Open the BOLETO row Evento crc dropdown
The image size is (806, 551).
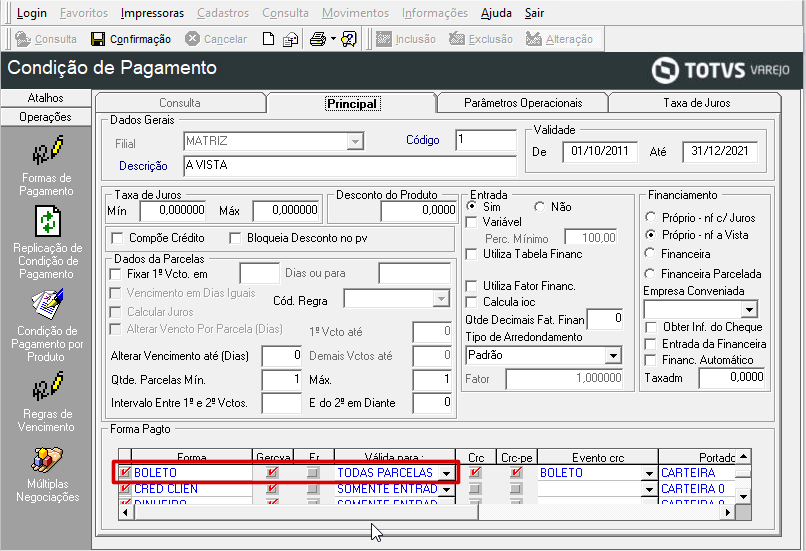649,473
